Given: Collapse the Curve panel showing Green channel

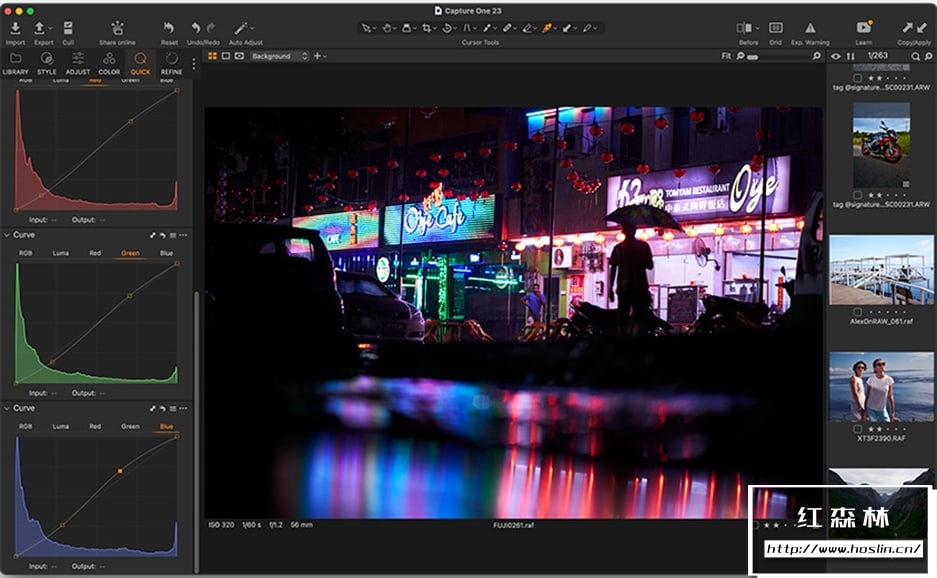Looking at the screenshot, I should [6, 235].
